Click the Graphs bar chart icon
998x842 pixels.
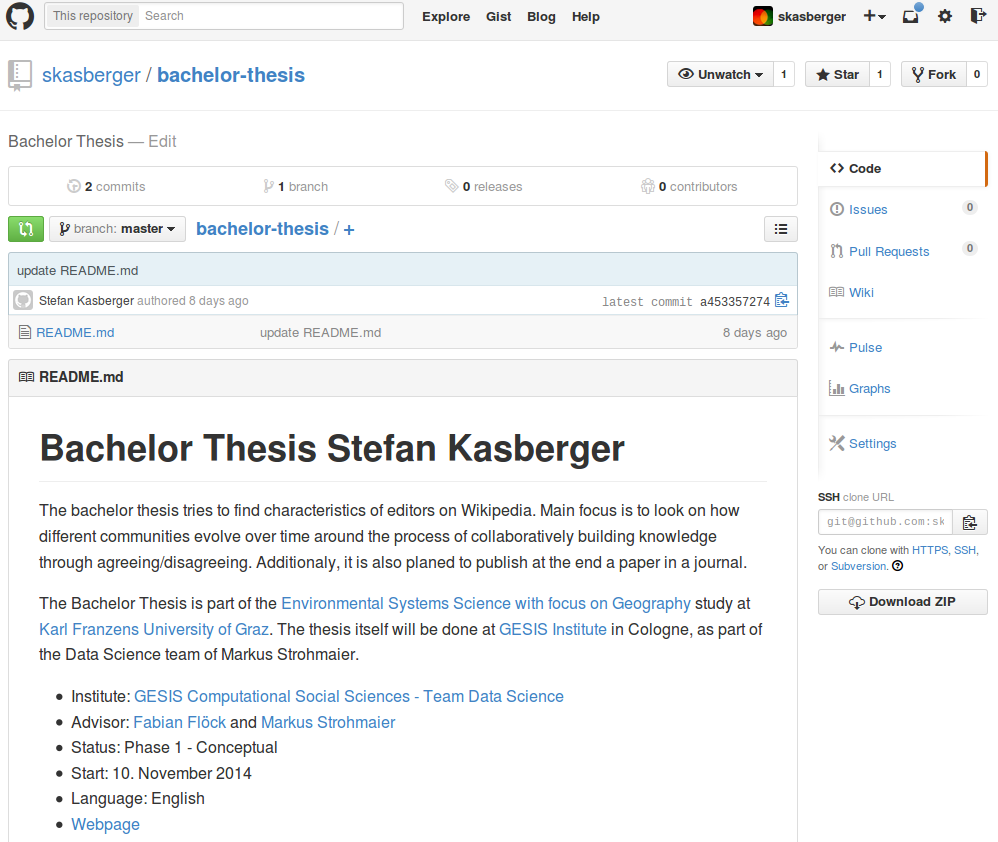(836, 388)
